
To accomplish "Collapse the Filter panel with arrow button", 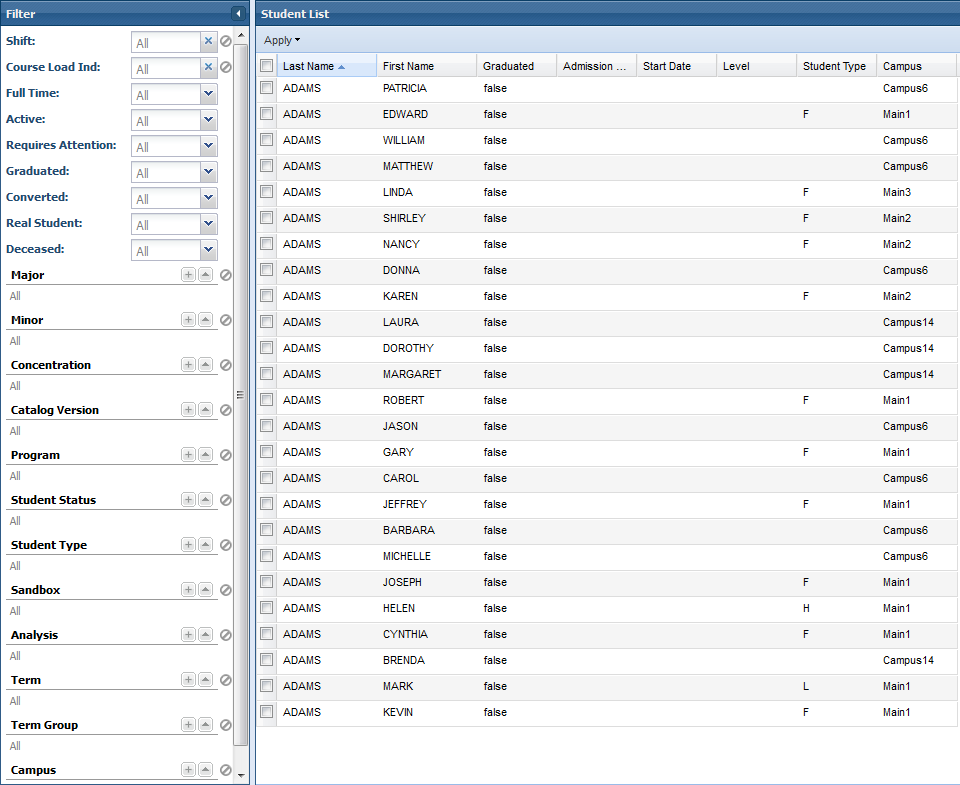I will pyautogui.click(x=238, y=14).
